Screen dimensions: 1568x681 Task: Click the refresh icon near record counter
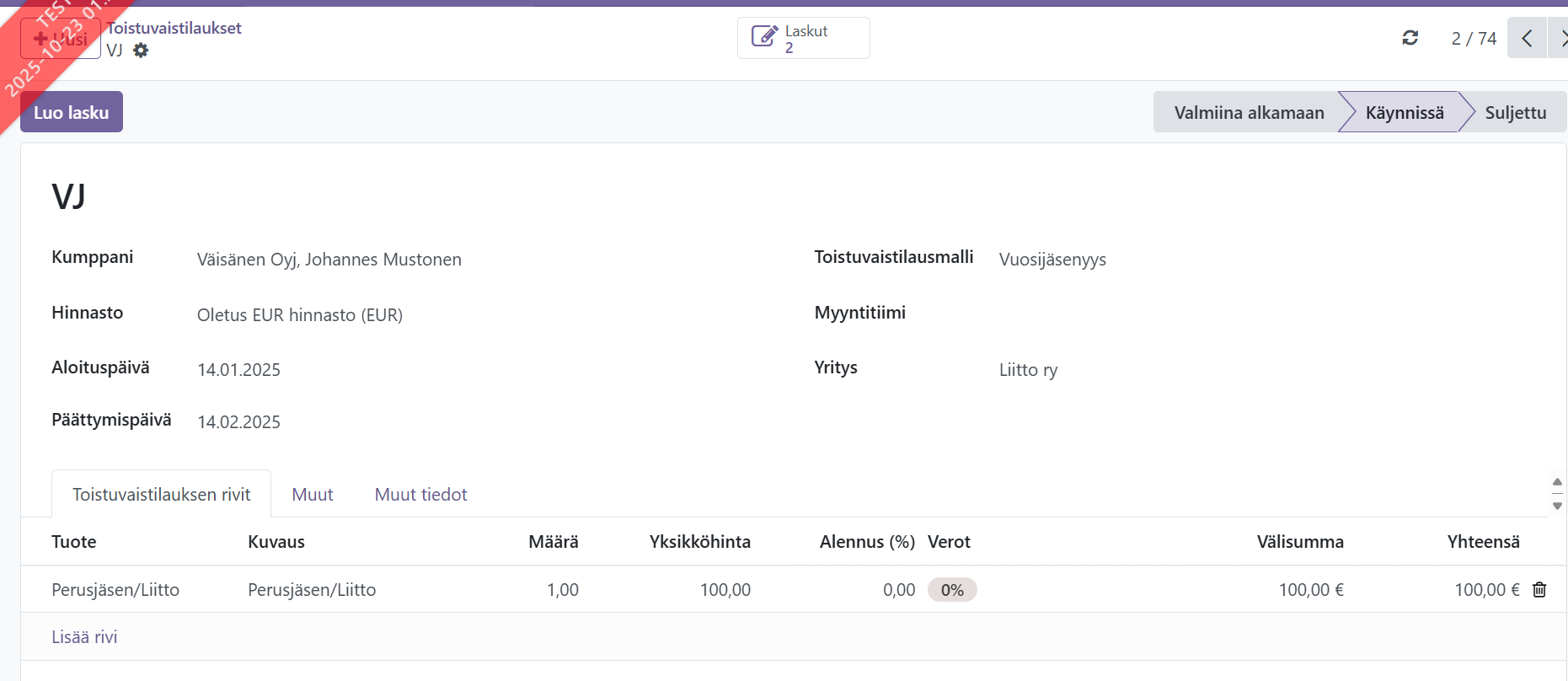1410,38
